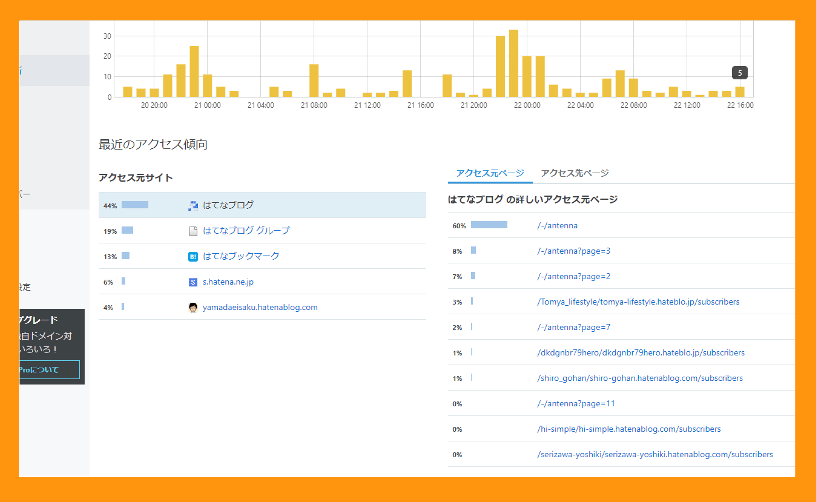Open the hi-simple subscribers link

coord(629,429)
